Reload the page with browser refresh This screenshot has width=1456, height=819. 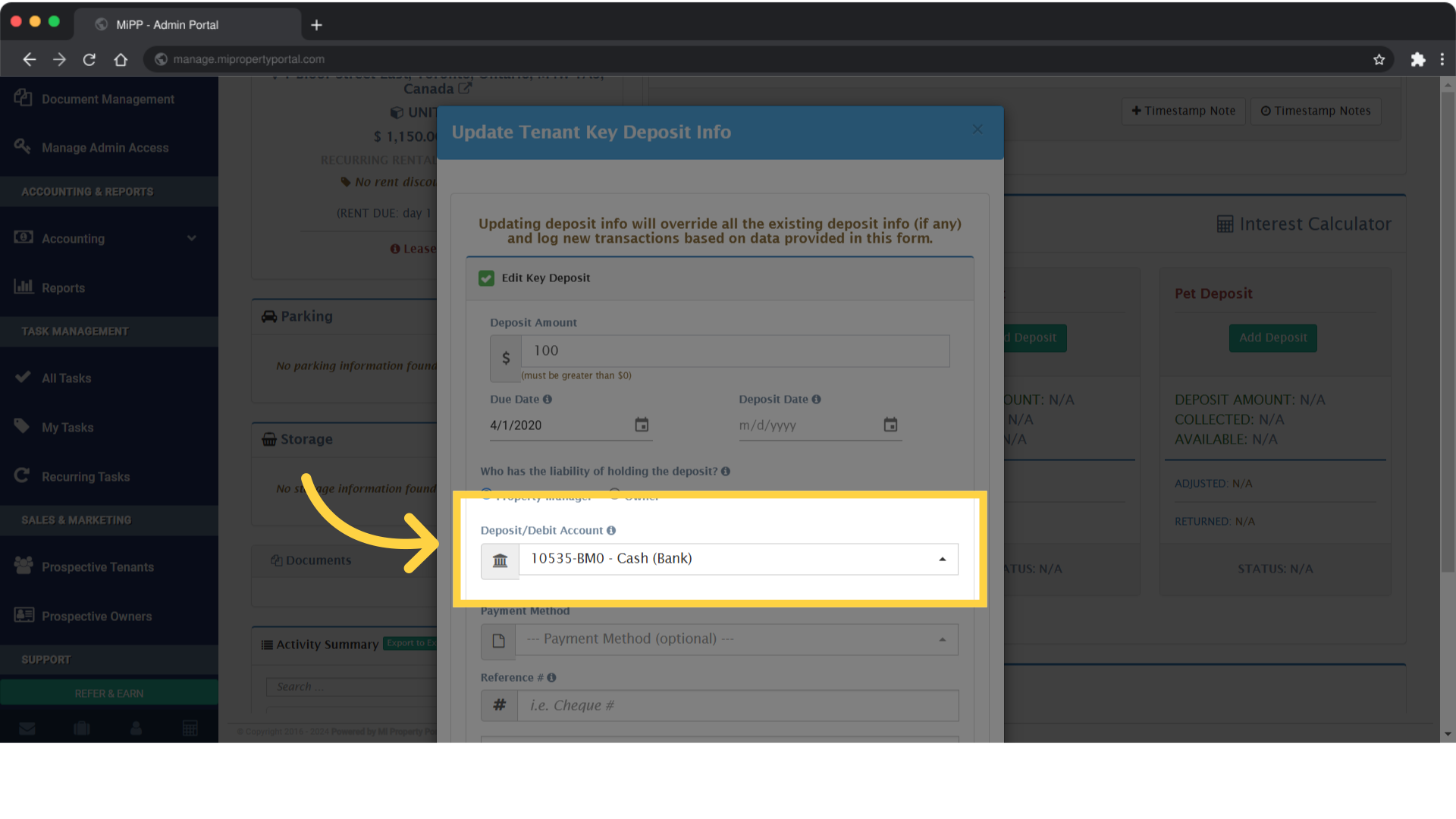coord(89,59)
